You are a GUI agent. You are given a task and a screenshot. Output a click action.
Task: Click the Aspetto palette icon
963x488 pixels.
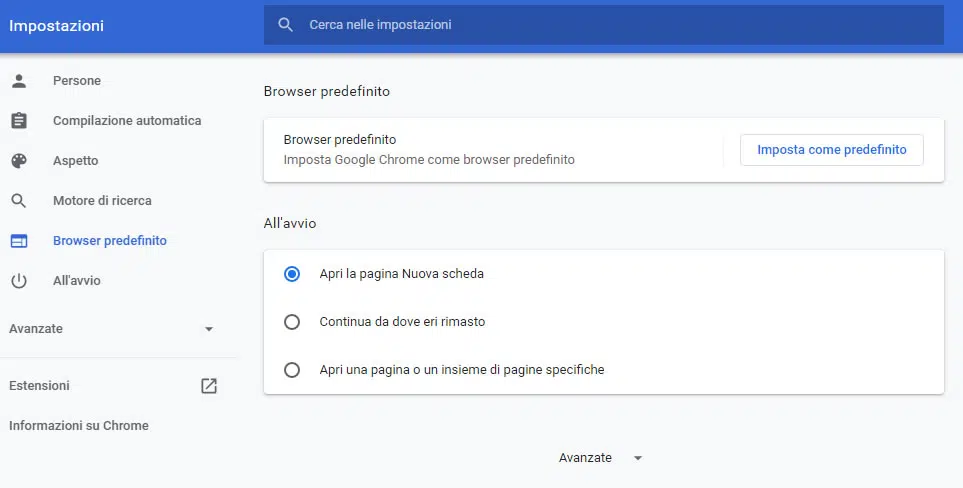pos(19,161)
